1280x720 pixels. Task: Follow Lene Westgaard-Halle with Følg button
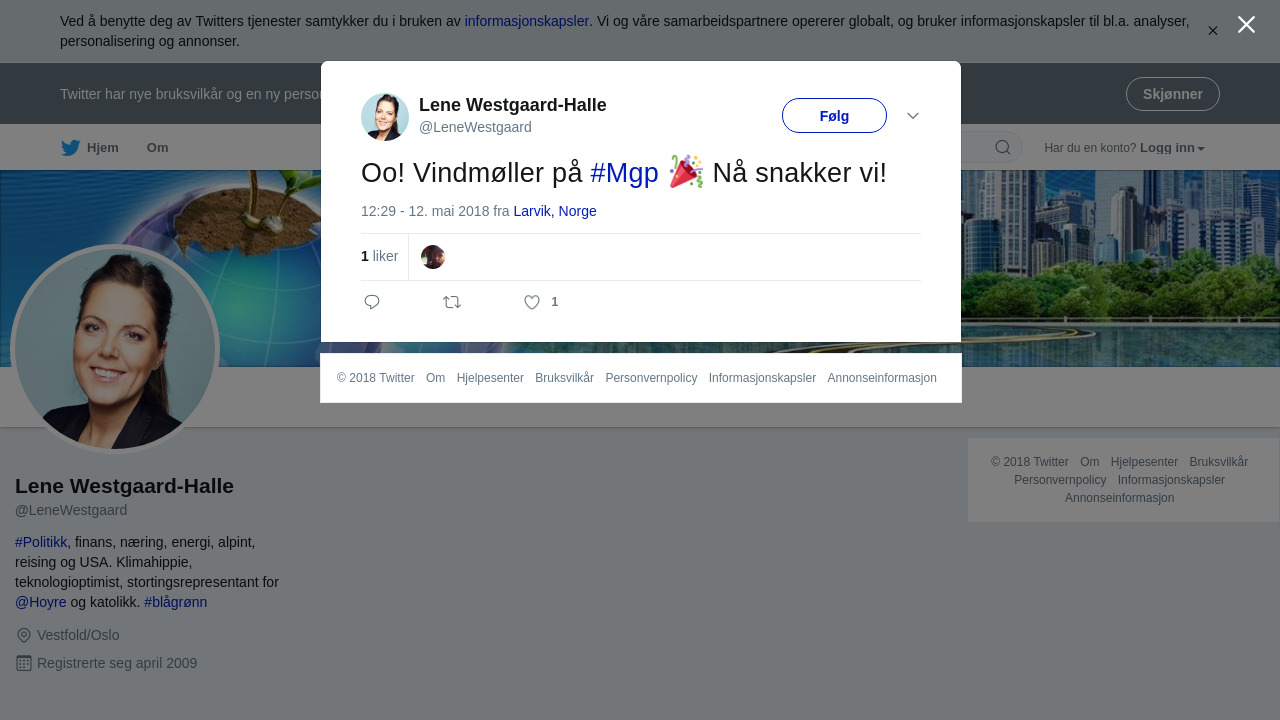point(834,116)
